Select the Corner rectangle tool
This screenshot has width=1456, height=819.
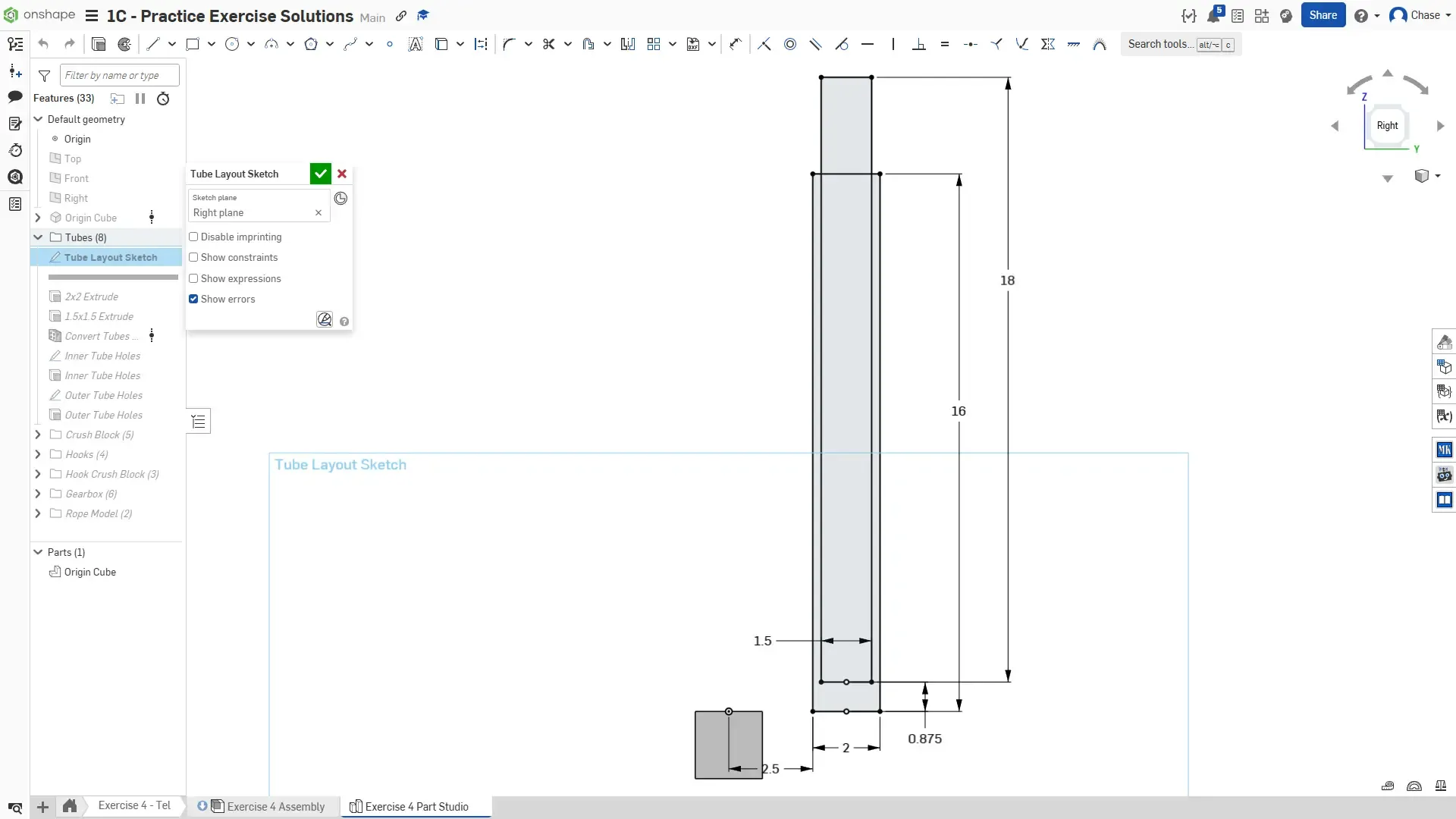pyautogui.click(x=193, y=44)
